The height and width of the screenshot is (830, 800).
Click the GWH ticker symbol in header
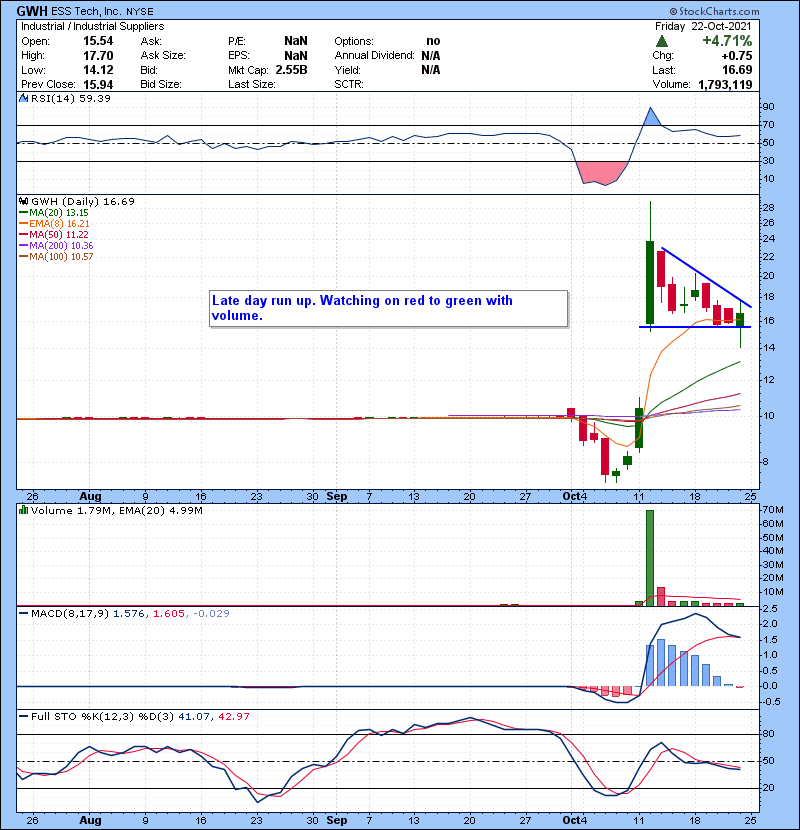pyautogui.click(x=32, y=11)
